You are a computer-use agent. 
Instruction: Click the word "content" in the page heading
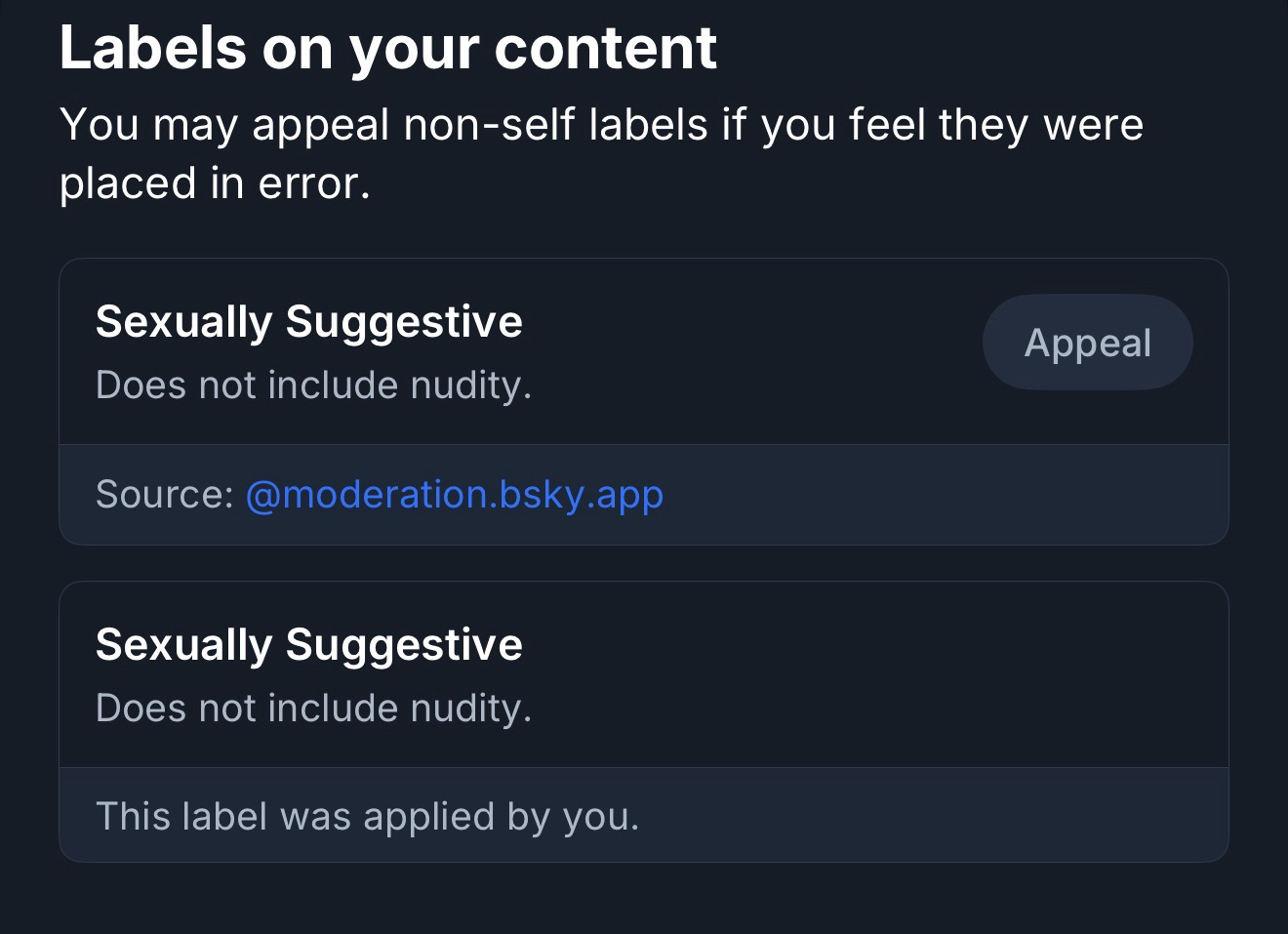coord(605,48)
